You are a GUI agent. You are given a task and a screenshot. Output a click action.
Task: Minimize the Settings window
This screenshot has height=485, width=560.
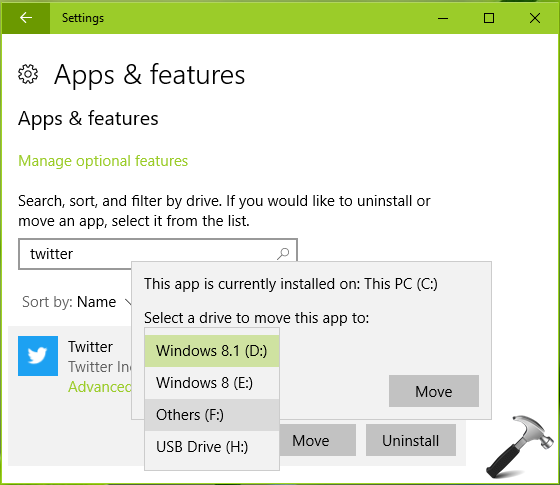[x=443, y=18]
